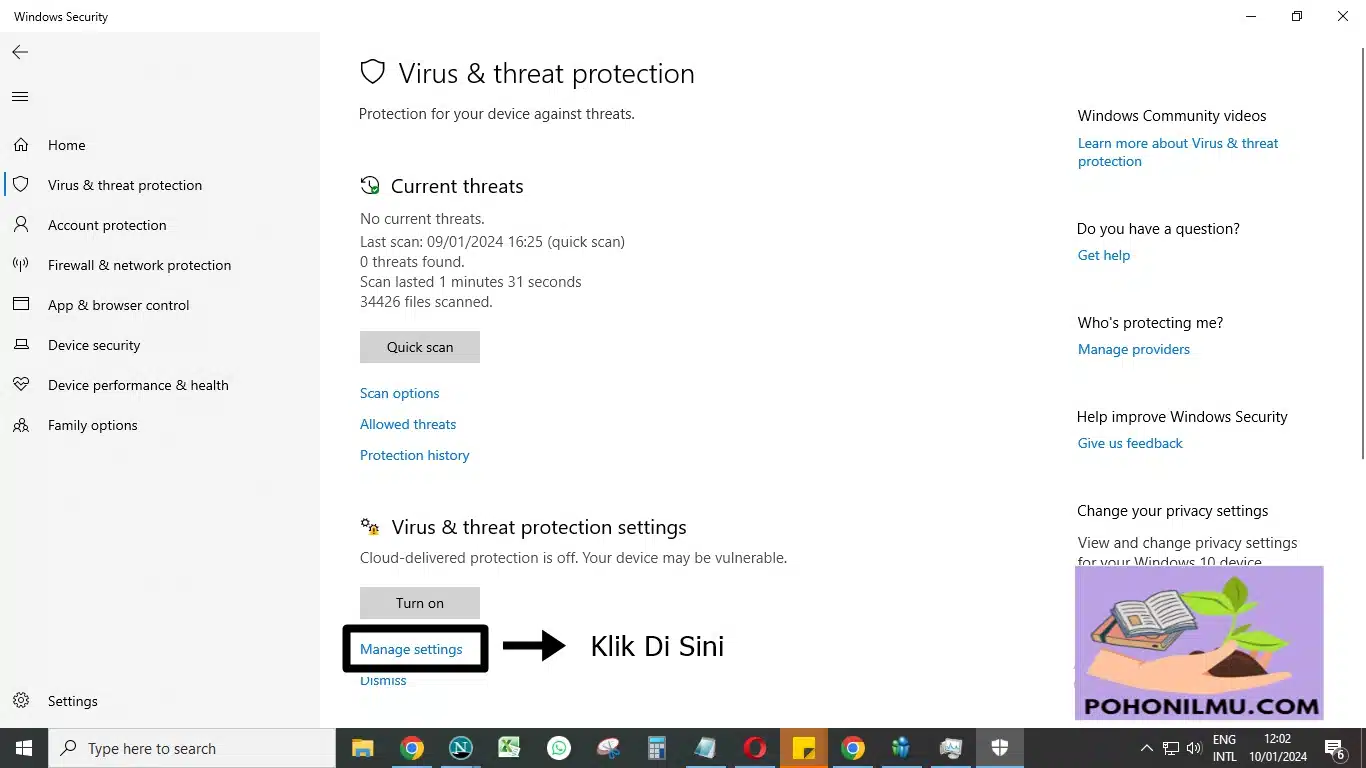Open Manage providers link
The height and width of the screenshot is (768, 1366).
(x=1134, y=349)
